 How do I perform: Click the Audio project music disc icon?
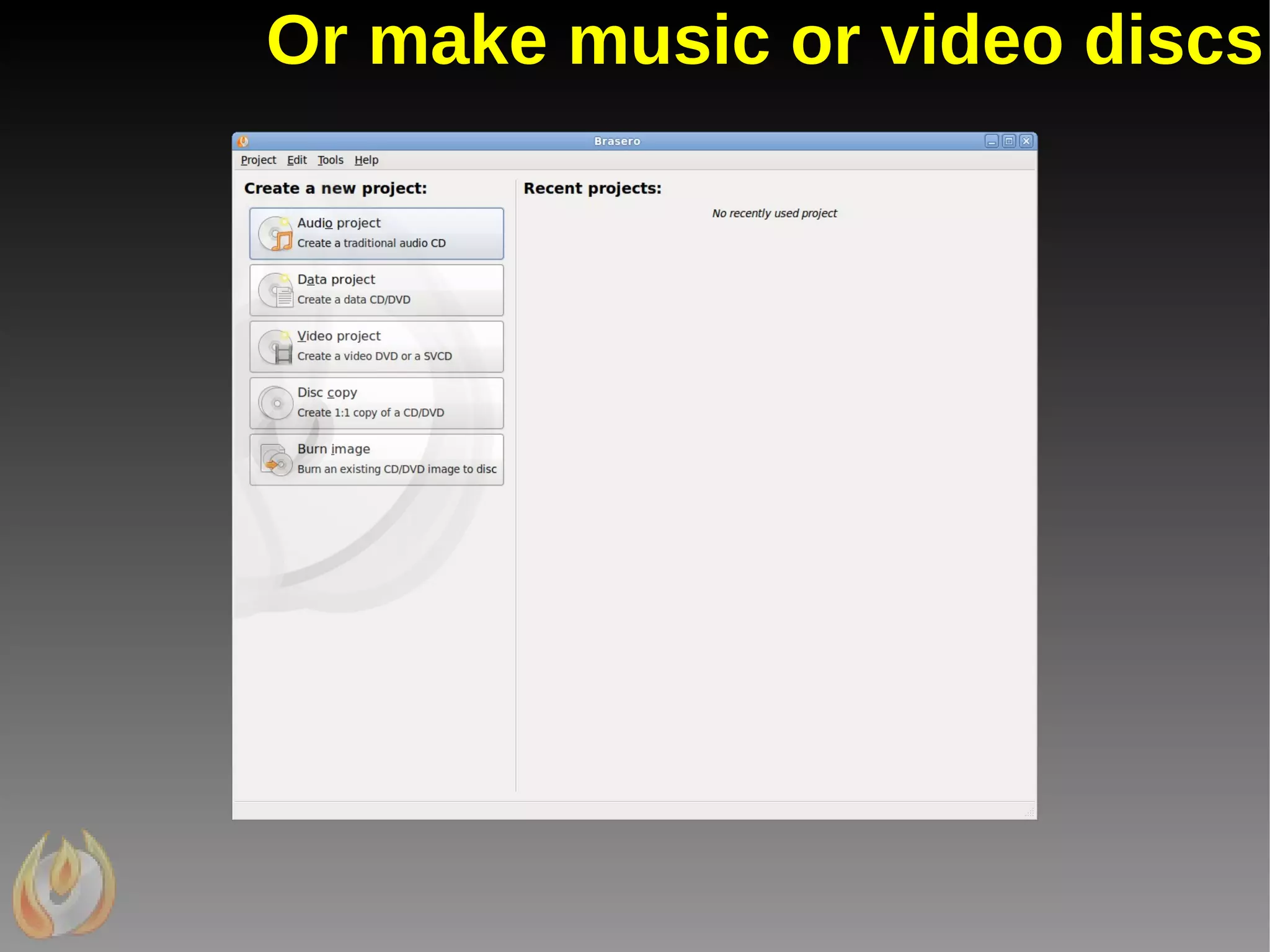click(x=275, y=234)
